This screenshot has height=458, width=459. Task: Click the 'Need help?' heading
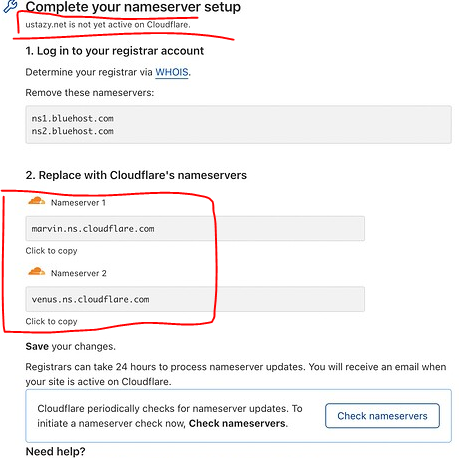55,451
